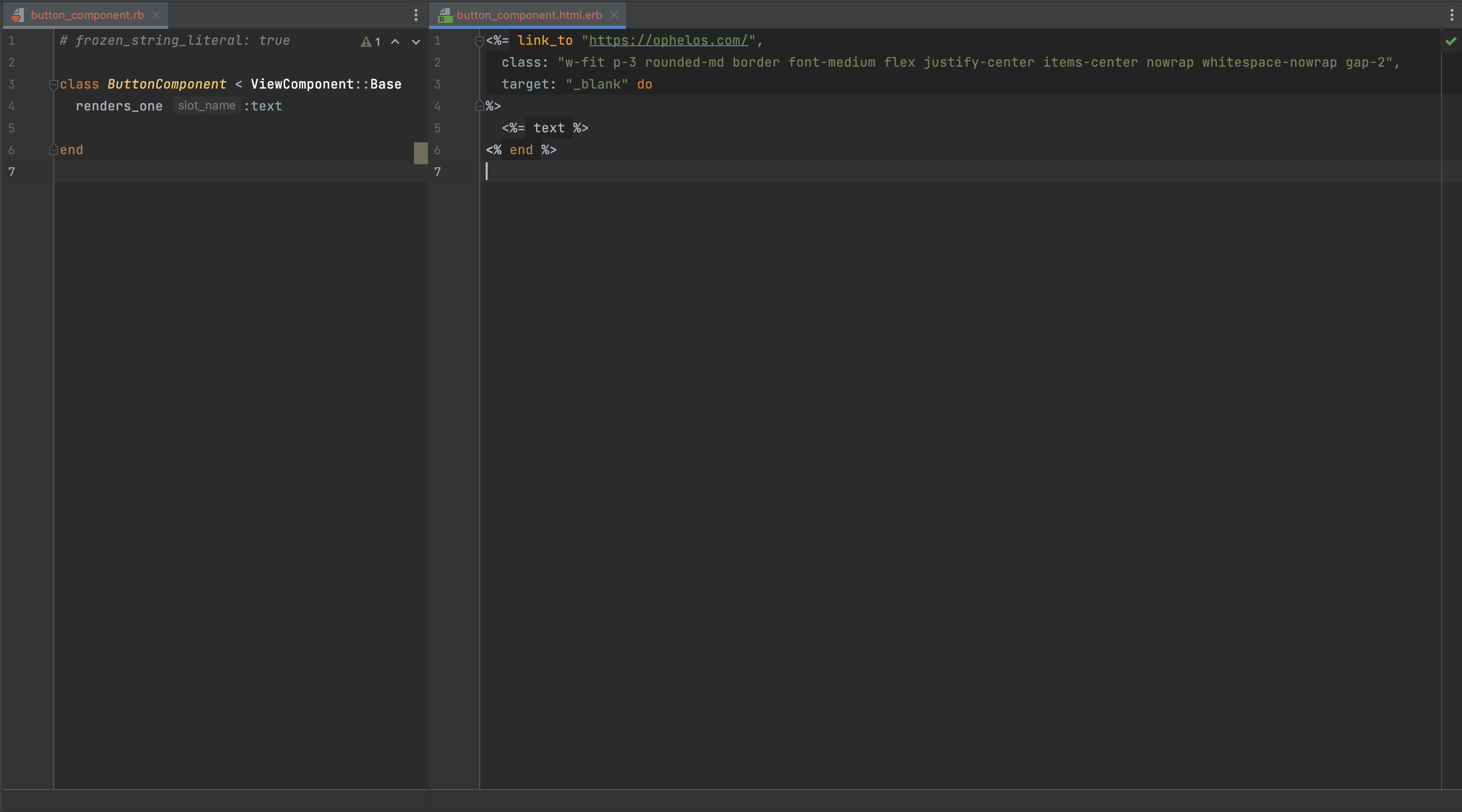Toggle fold marker at class end keyword
The image size is (1462, 812).
[x=53, y=150]
